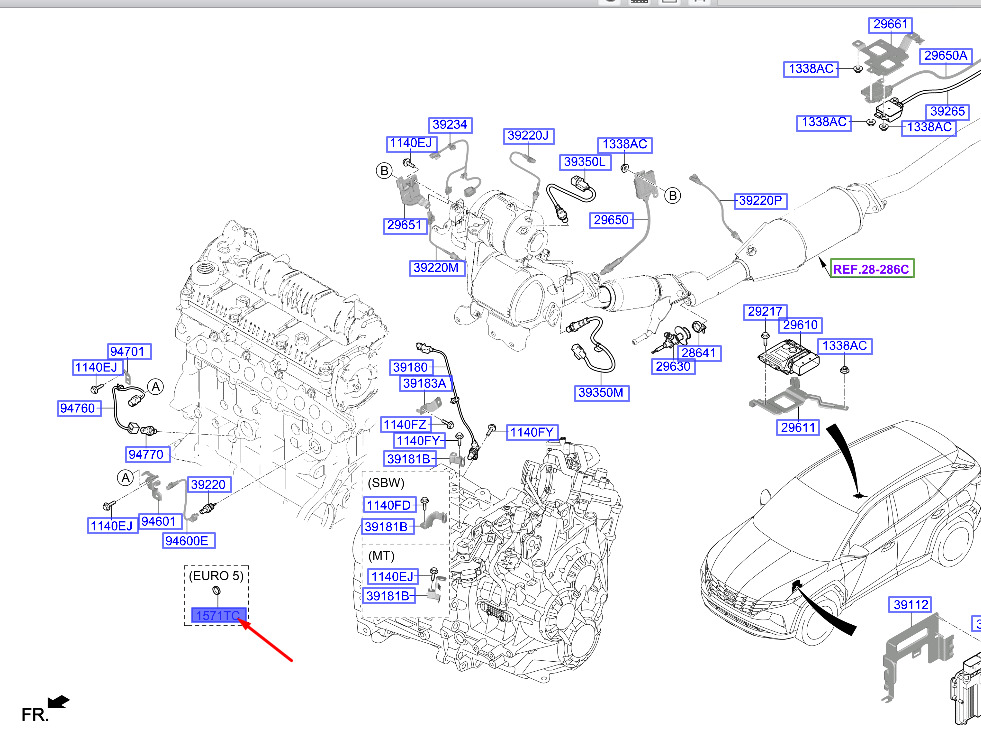
Task: Click part label 94600E
Action: (186, 540)
